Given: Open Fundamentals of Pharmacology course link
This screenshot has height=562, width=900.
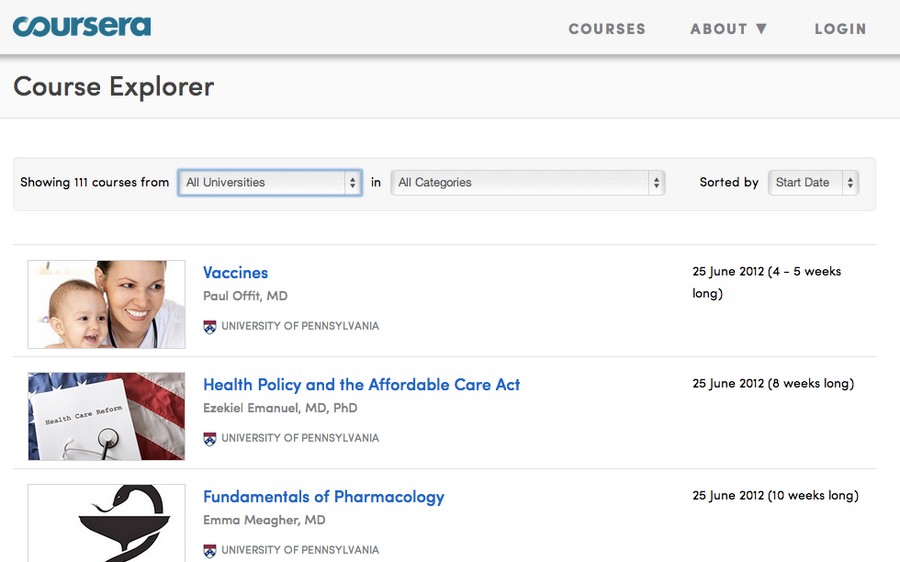Looking at the screenshot, I should (324, 497).
